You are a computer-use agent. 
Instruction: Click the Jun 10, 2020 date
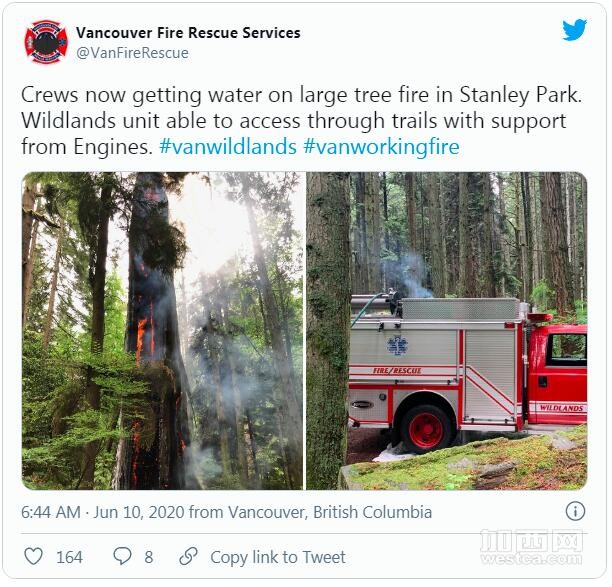coord(139,512)
